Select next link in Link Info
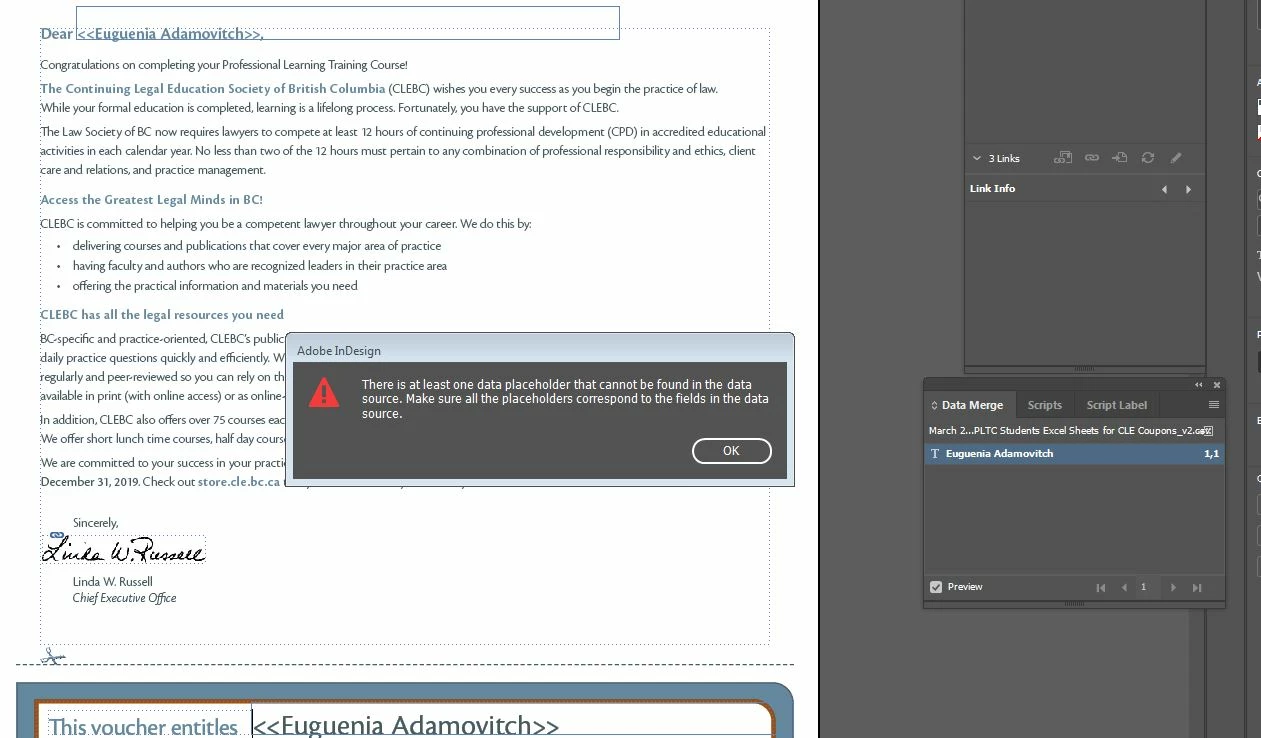 coord(1188,189)
